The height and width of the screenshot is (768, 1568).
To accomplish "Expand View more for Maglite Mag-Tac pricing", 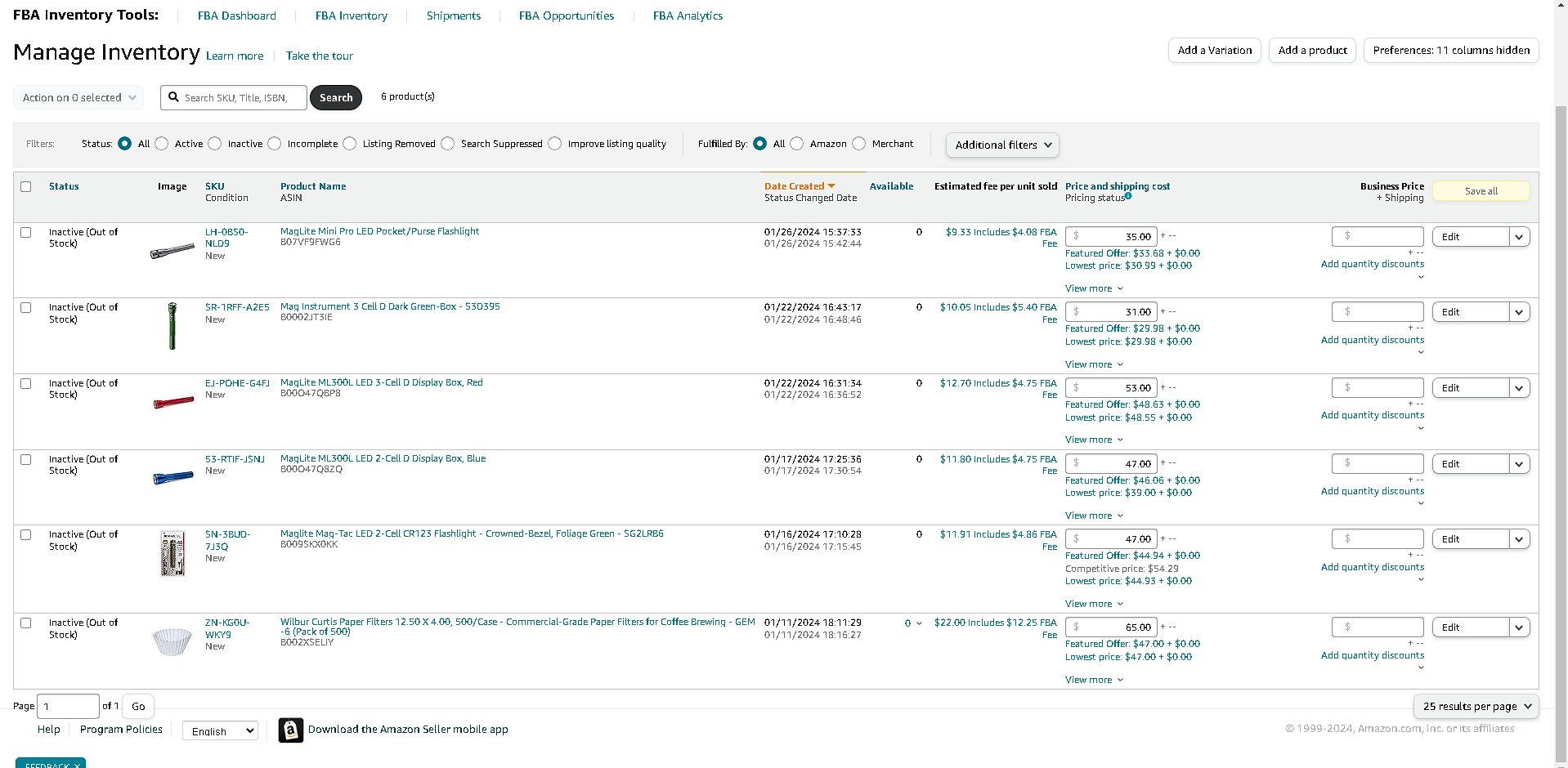I will (1094, 604).
